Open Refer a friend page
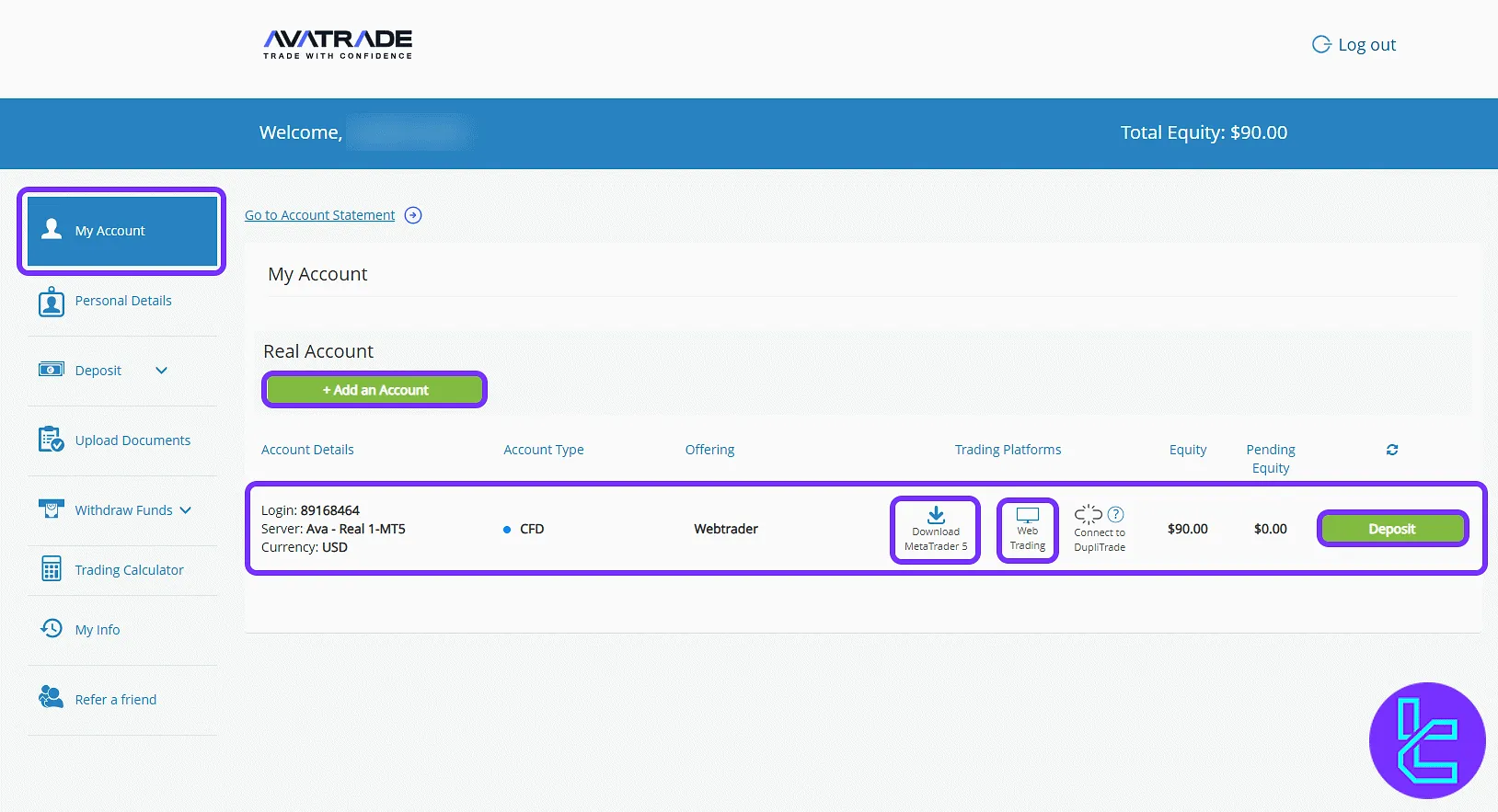The height and width of the screenshot is (812, 1498). click(116, 700)
